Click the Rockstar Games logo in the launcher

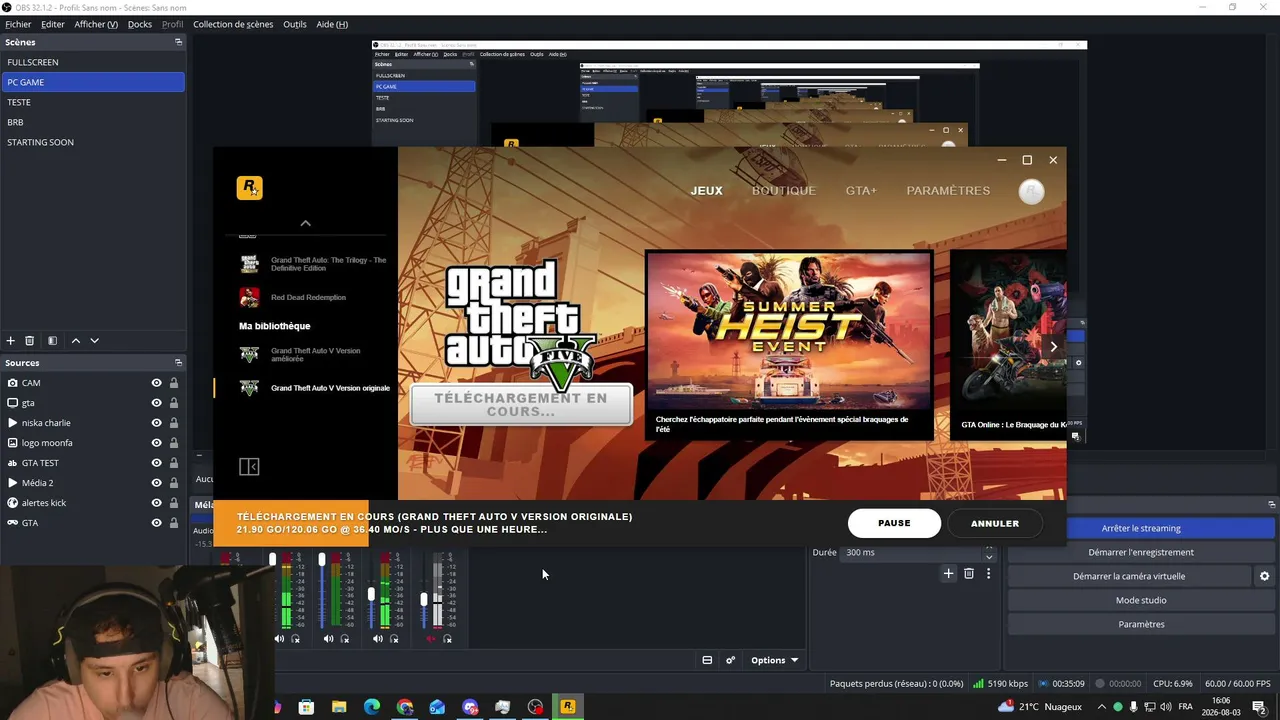(249, 187)
